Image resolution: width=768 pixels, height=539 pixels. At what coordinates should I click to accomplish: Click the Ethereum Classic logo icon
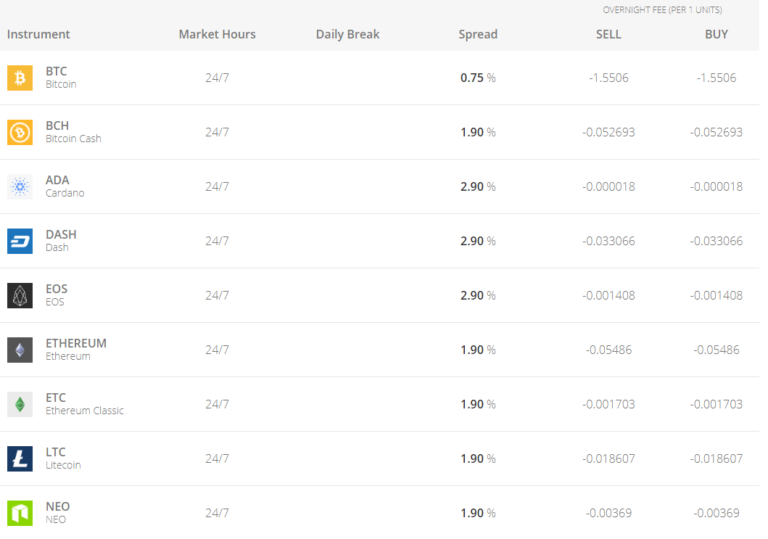pos(20,404)
